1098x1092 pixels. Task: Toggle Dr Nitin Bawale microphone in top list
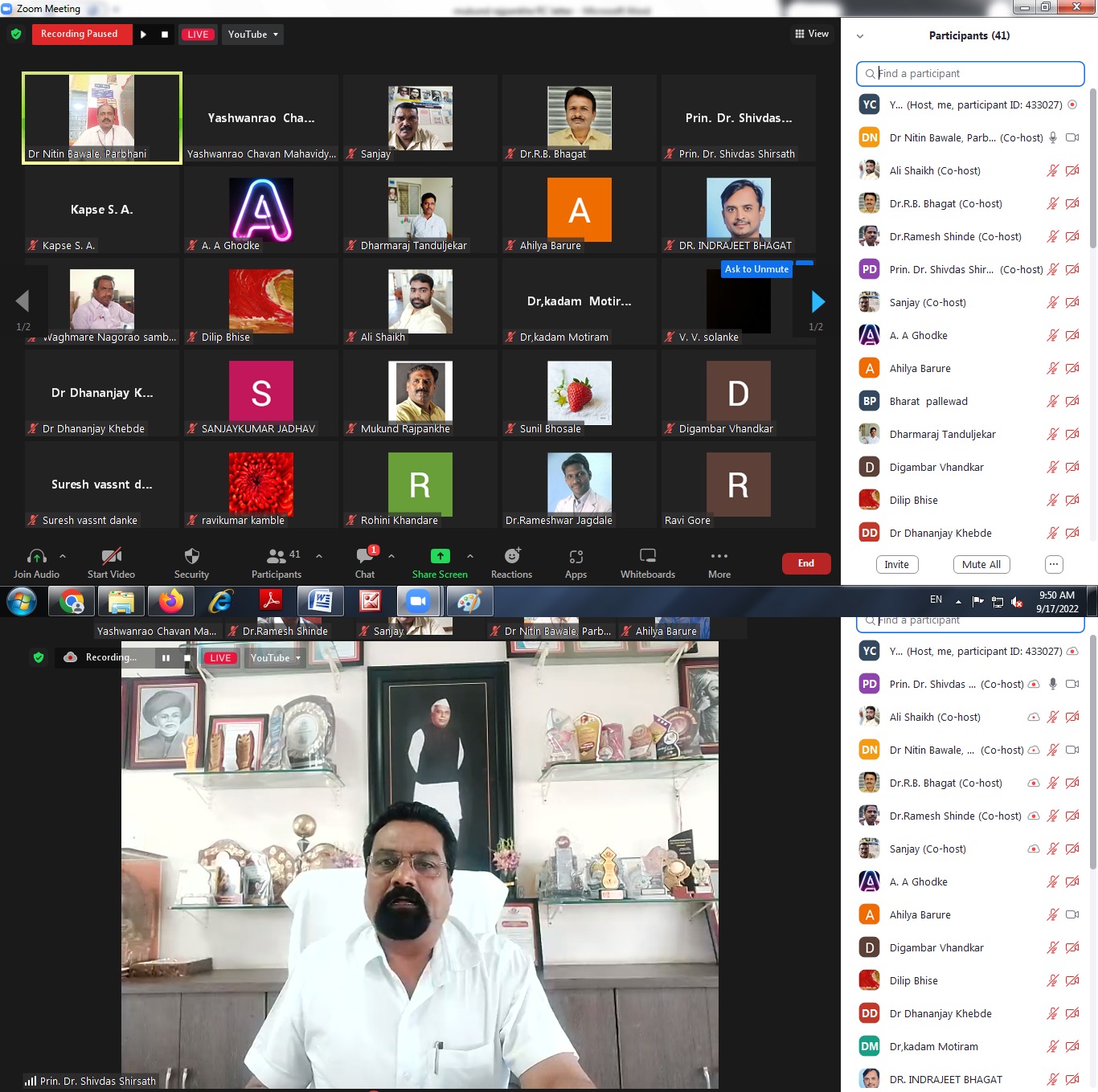click(x=1052, y=137)
